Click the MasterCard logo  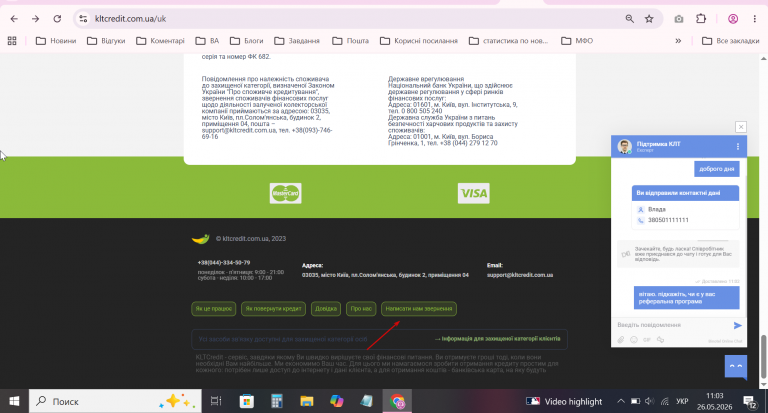click(x=286, y=193)
